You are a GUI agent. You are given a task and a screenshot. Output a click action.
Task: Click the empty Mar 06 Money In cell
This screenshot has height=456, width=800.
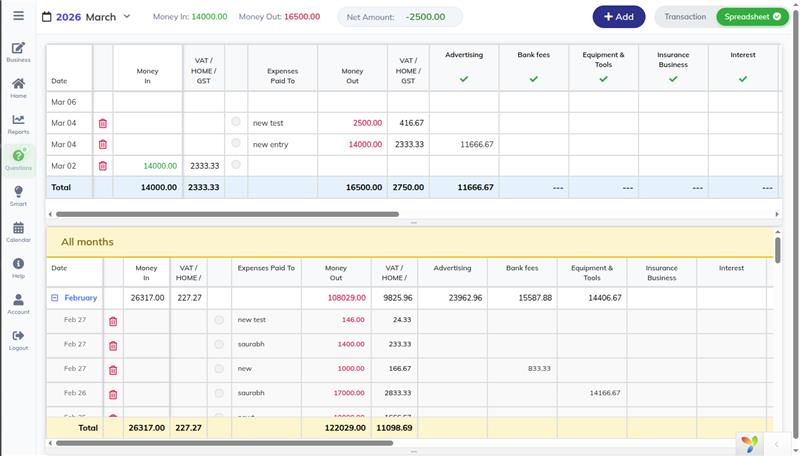[x=147, y=102]
